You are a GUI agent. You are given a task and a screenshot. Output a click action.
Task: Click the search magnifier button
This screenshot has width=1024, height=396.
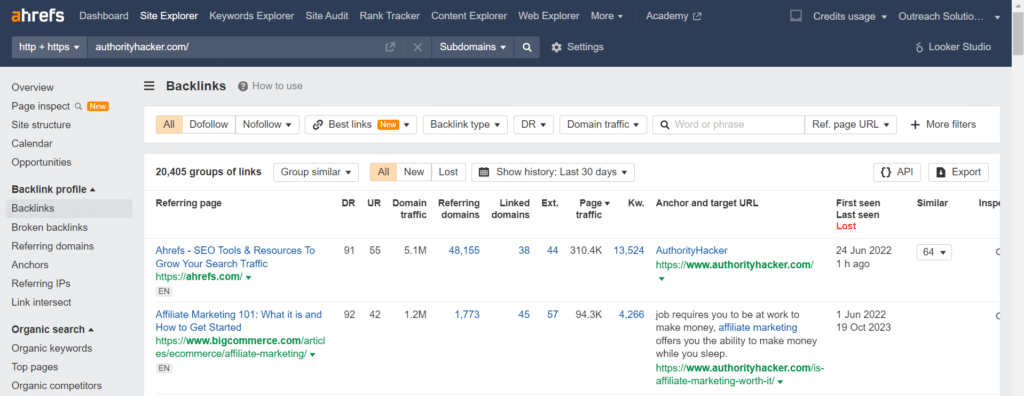[x=527, y=47]
